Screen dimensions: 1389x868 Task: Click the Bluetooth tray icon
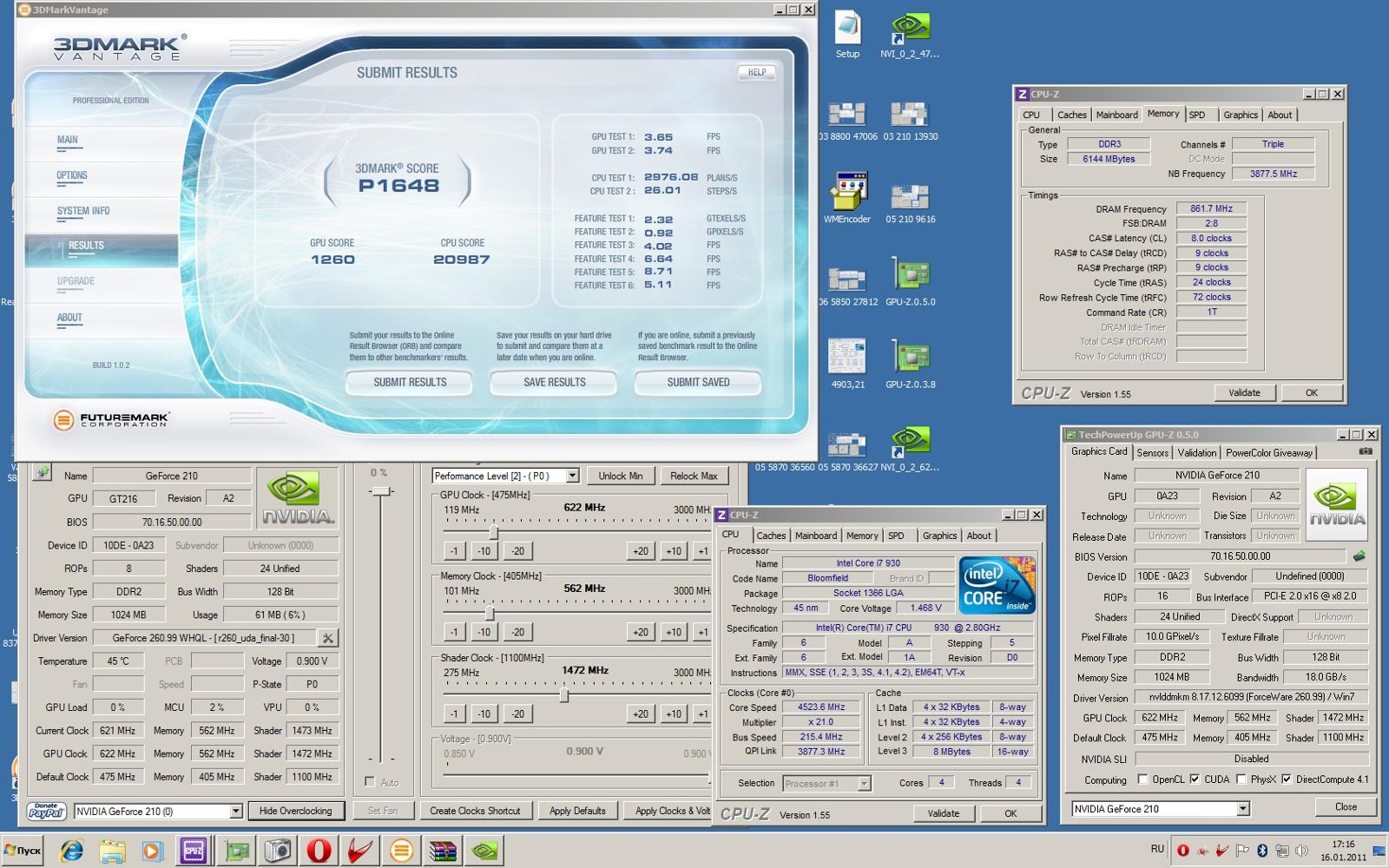[x=1263, y=851]
